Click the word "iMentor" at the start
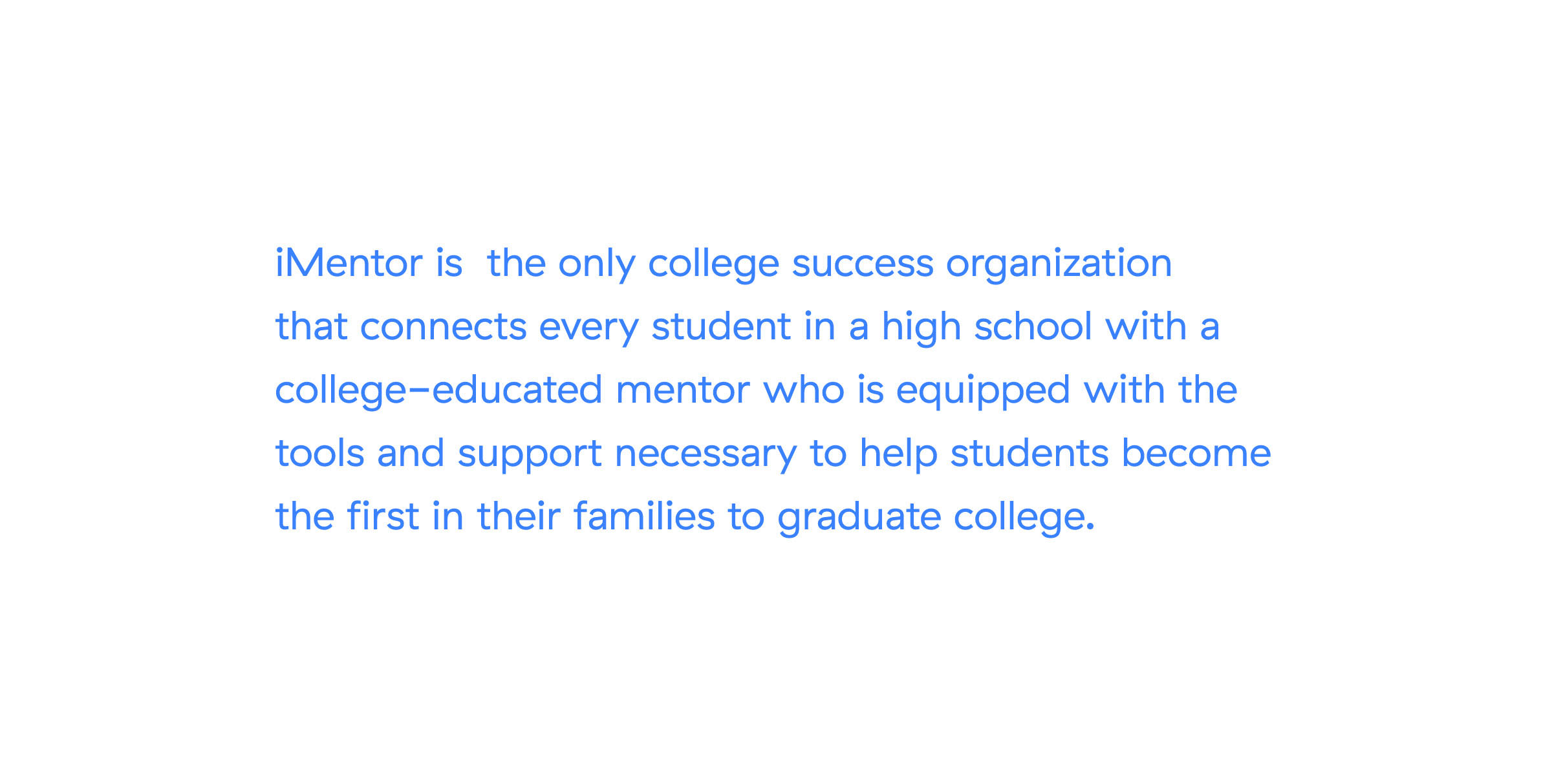This screenshot has height=784, width=1552. 349,263
